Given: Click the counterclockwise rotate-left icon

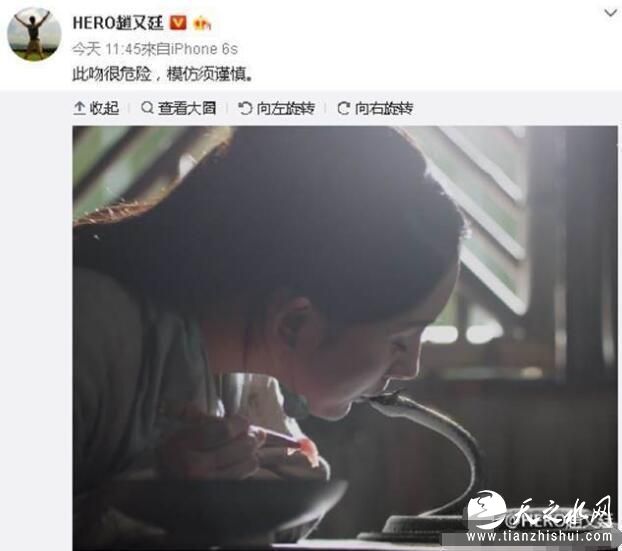Looking at the screenshot, I should (245, 108).
